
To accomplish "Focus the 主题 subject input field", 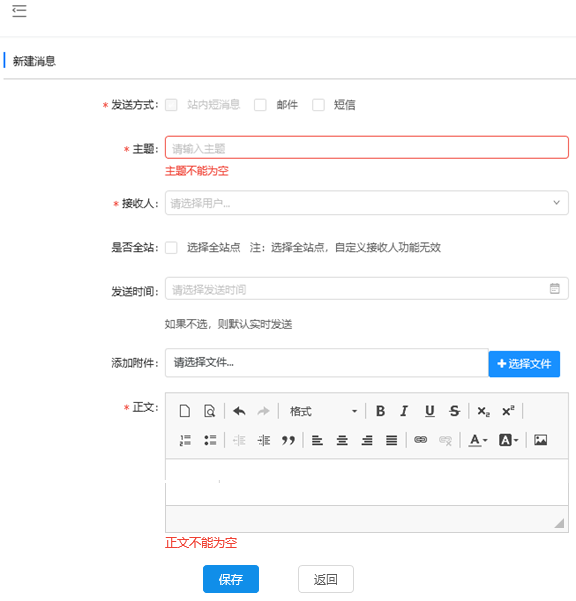I will [x=366, y=147].
